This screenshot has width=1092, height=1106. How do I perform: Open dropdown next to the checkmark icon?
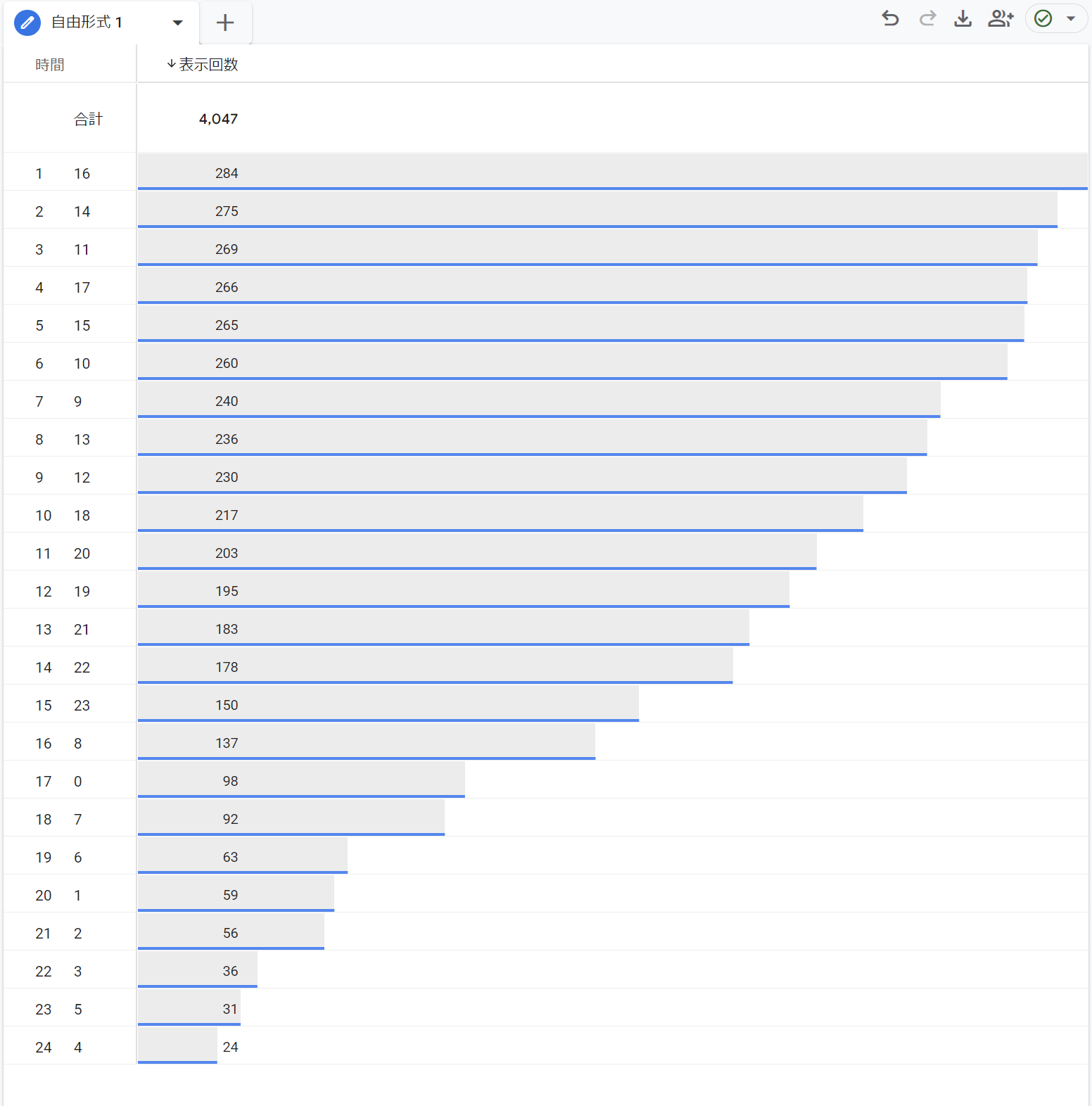(x=1071, y=18)
